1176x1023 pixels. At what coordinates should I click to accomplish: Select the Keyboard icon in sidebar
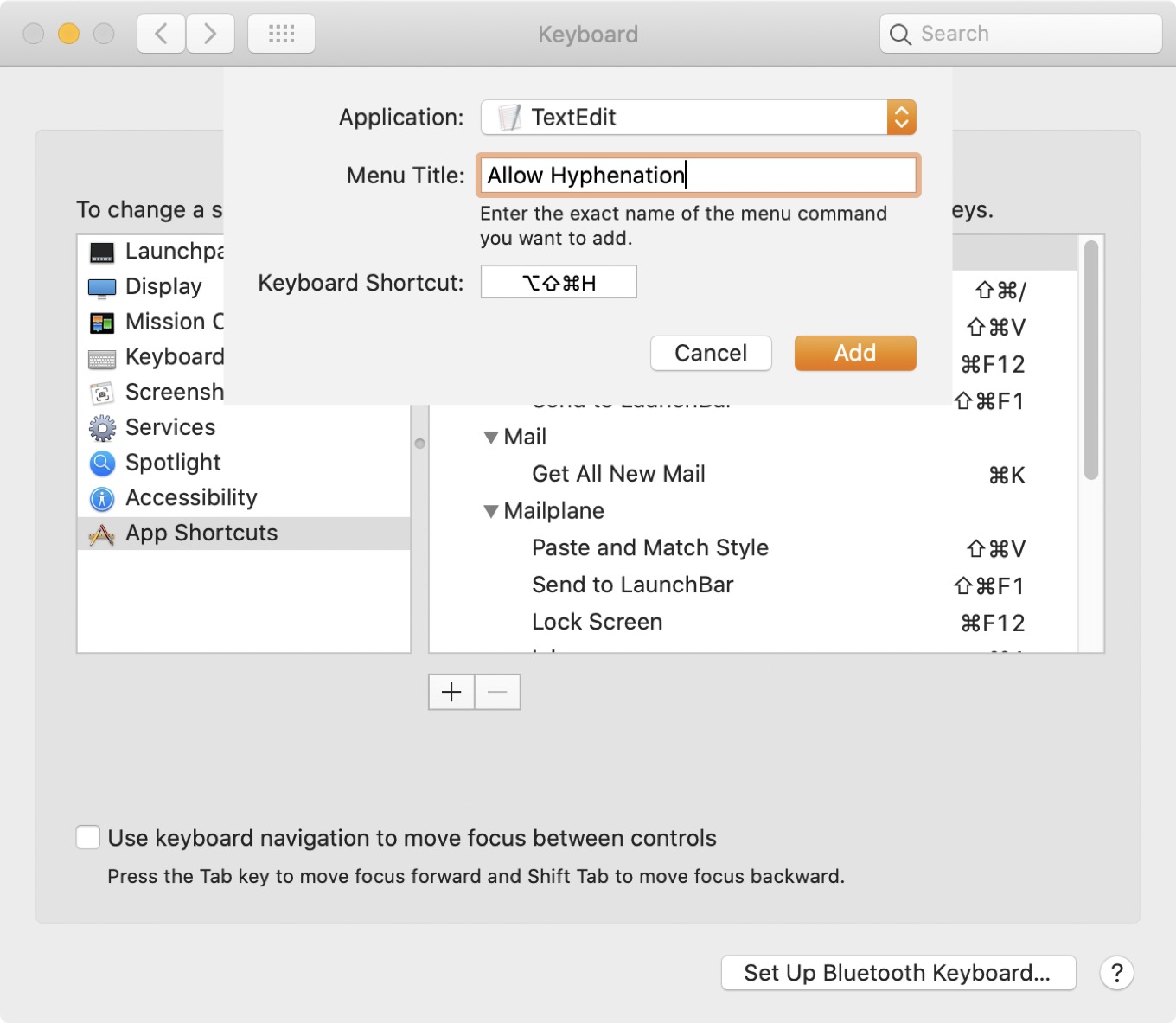(x=102, y=358)
